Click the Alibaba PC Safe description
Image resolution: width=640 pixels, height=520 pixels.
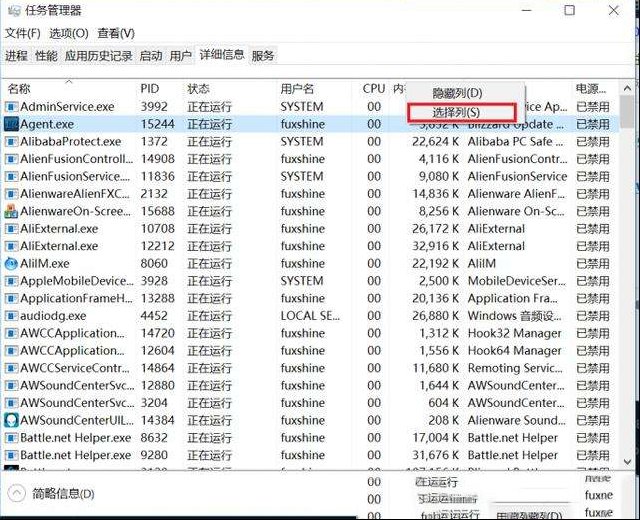515,142
